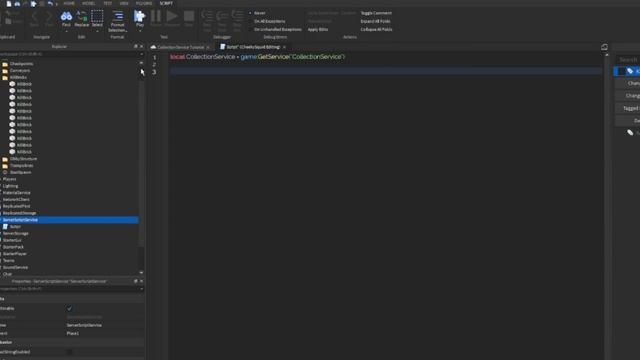
Task: Open the Find dropdown arrow
Action: (66, 31)
